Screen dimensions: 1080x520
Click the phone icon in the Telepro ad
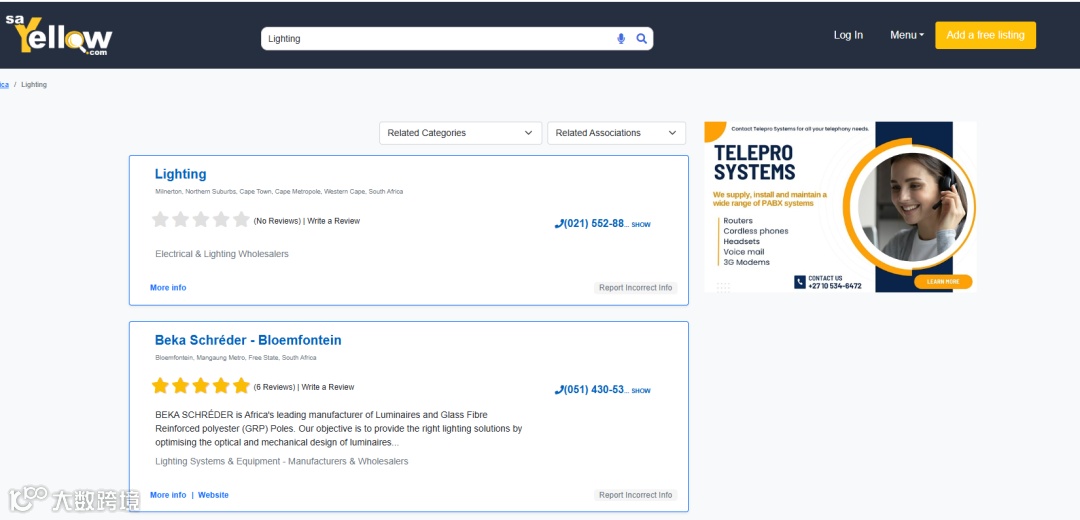pyautogui.click(x=800, y=282)
